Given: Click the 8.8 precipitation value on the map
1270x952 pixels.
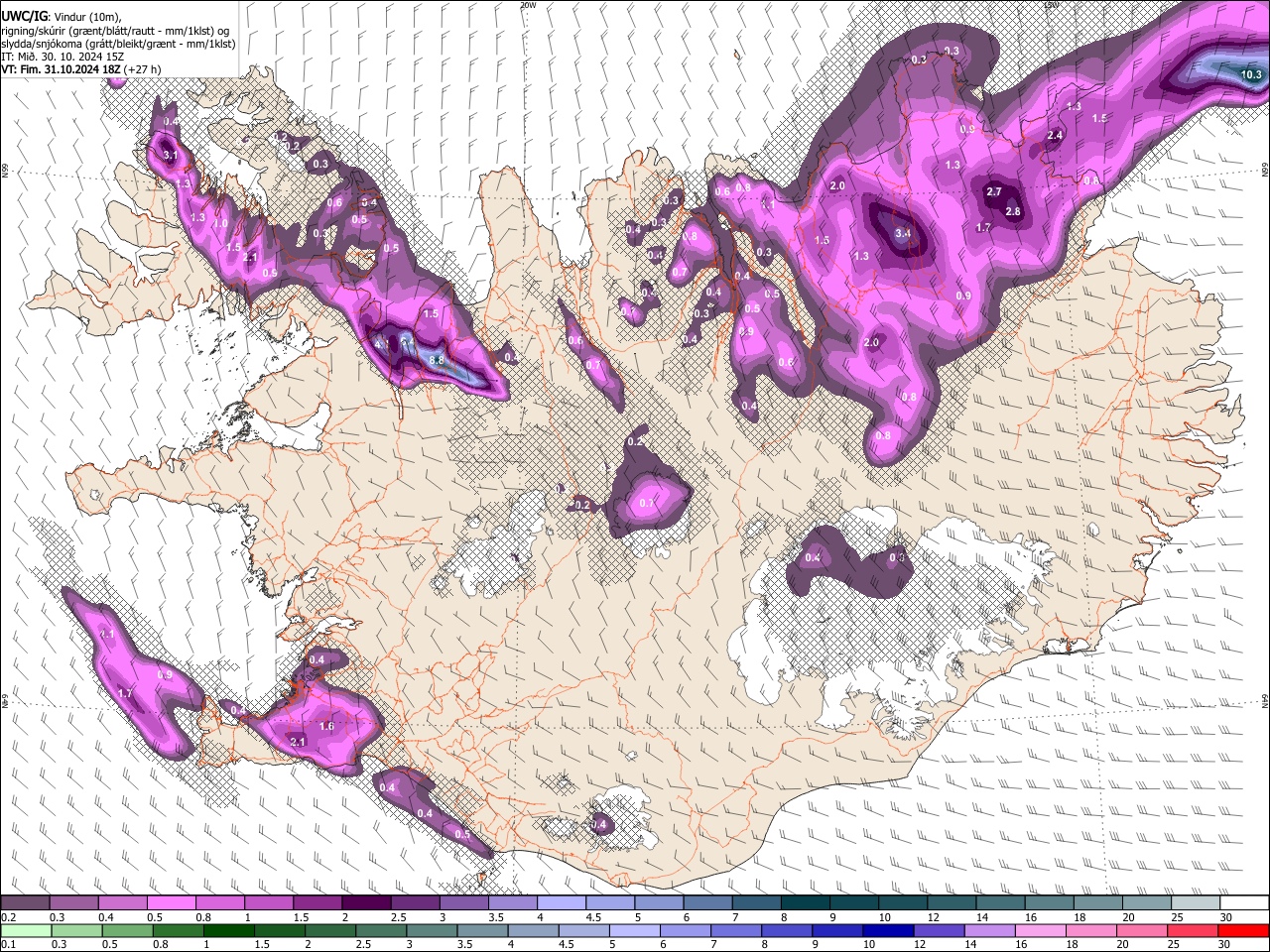Looking at the screenshot, I should pyautogui.click(x=437, y=361).
